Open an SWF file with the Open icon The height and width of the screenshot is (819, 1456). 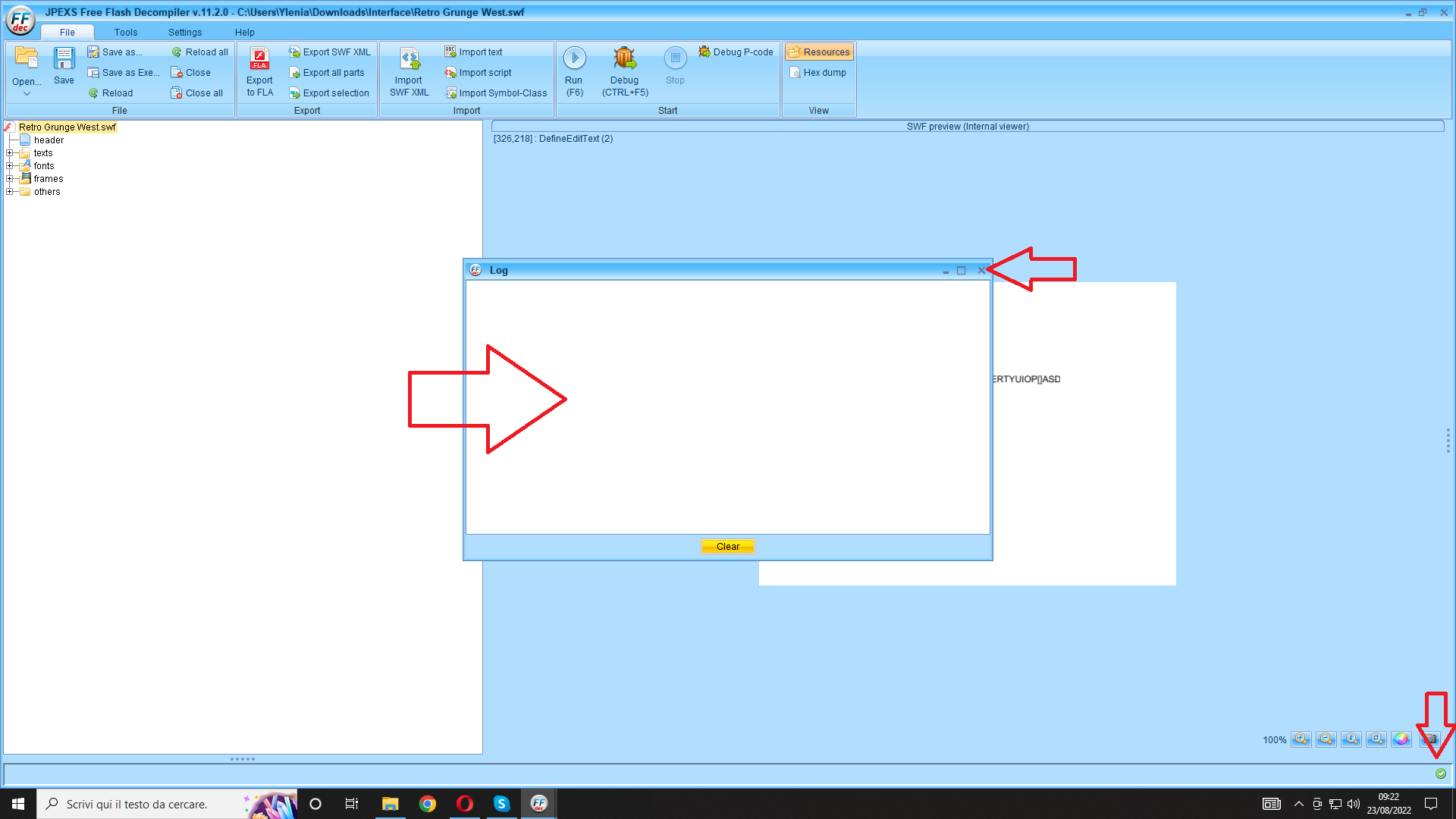coord(27,59)
